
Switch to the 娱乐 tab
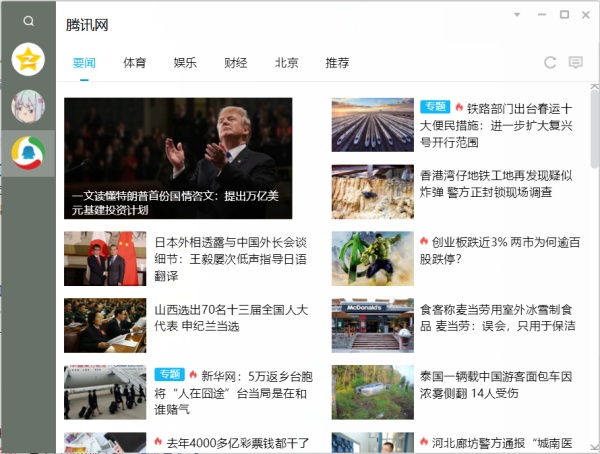[x=185, y=63]
